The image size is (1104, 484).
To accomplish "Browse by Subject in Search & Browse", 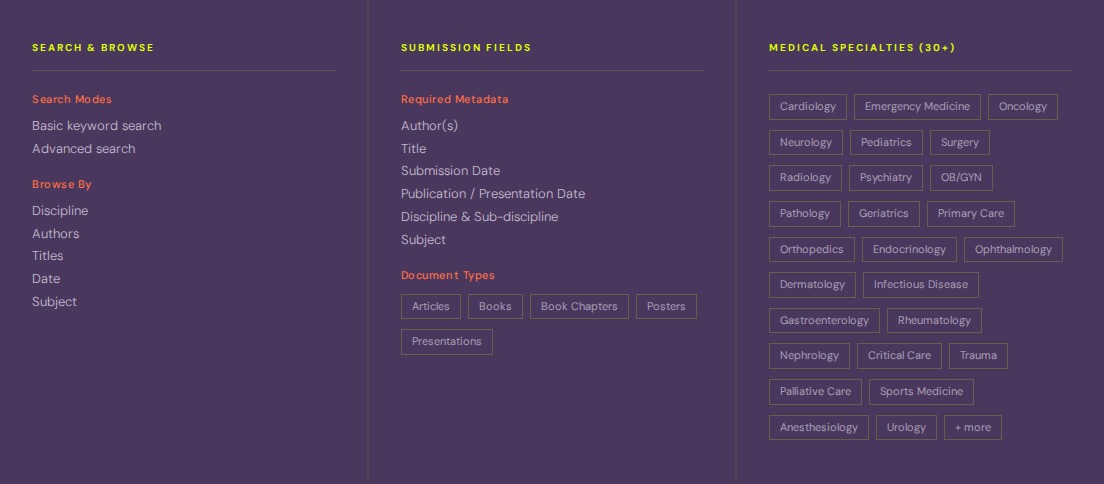I will (x=54, y=302).
